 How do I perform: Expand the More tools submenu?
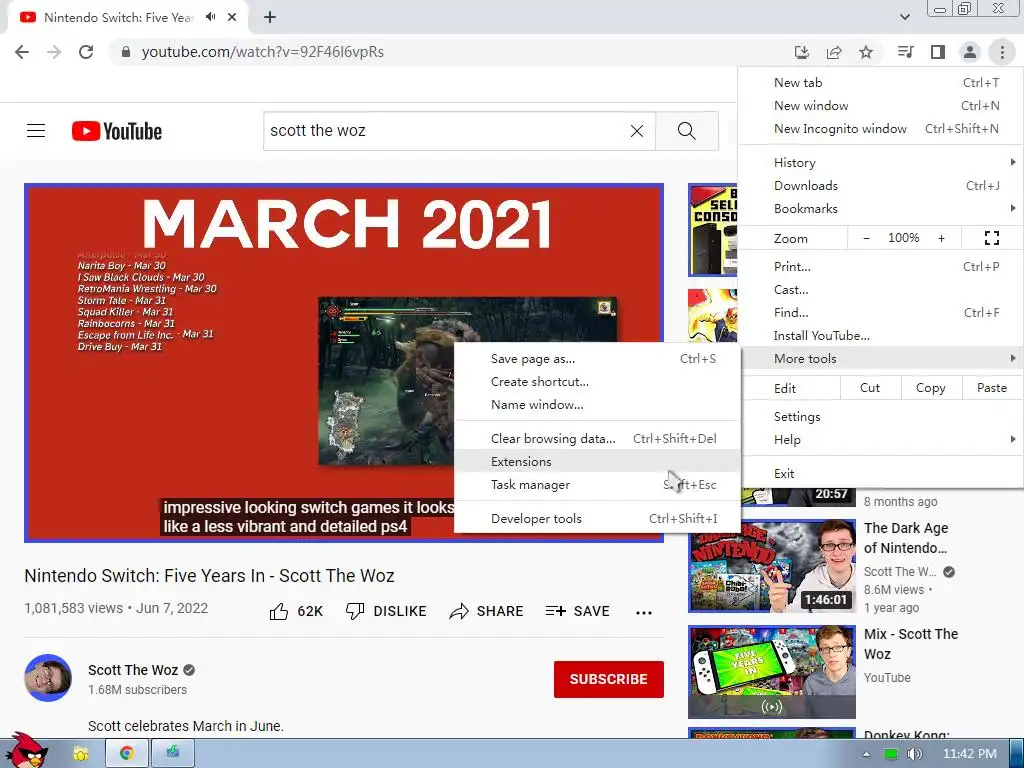click(x=880, y=359)
